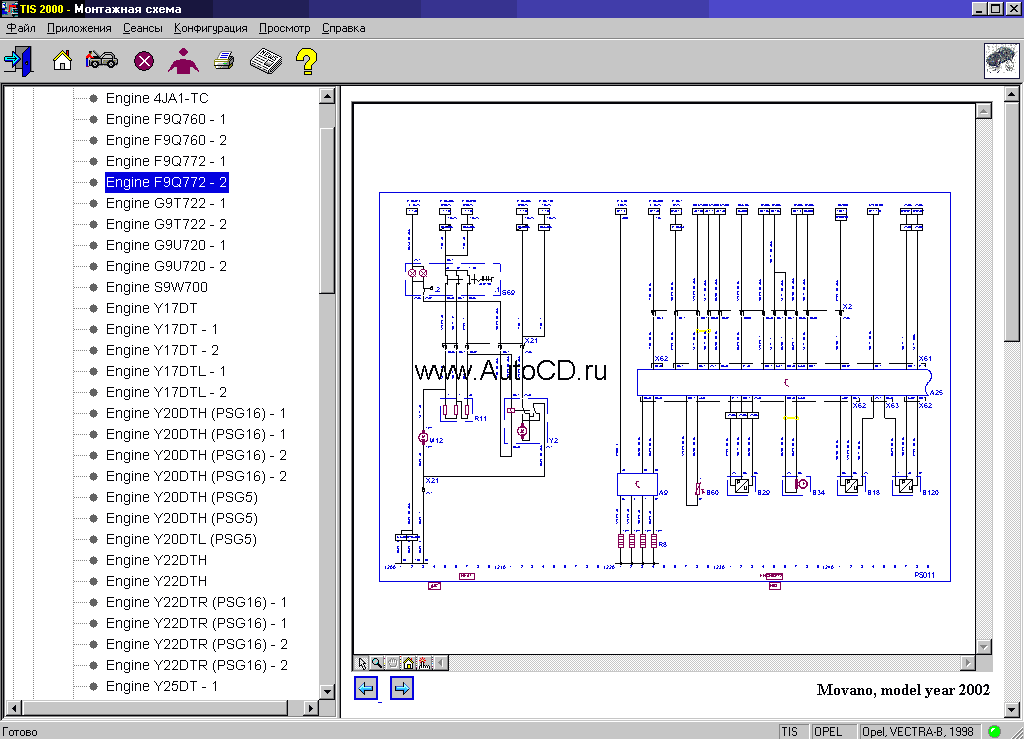The width and height of the screenshot is (1024, 739).
Task: Open the Конфигурация menu
Action: pos(210,28)
